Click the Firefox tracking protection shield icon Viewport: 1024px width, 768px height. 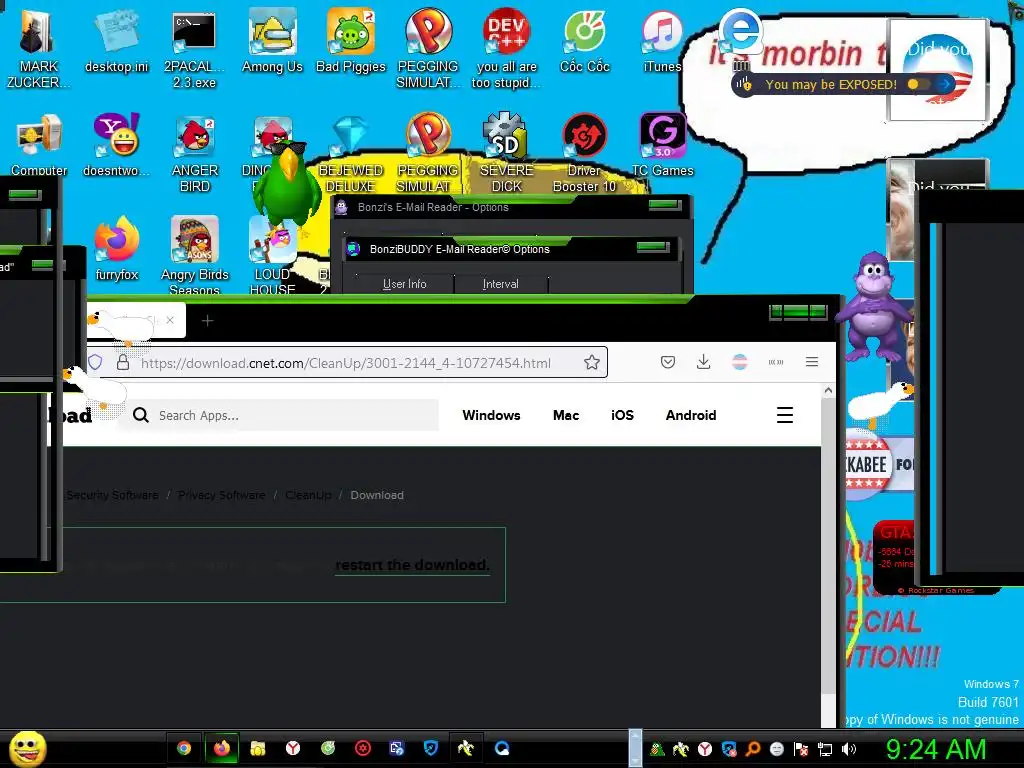coord(95,362)
